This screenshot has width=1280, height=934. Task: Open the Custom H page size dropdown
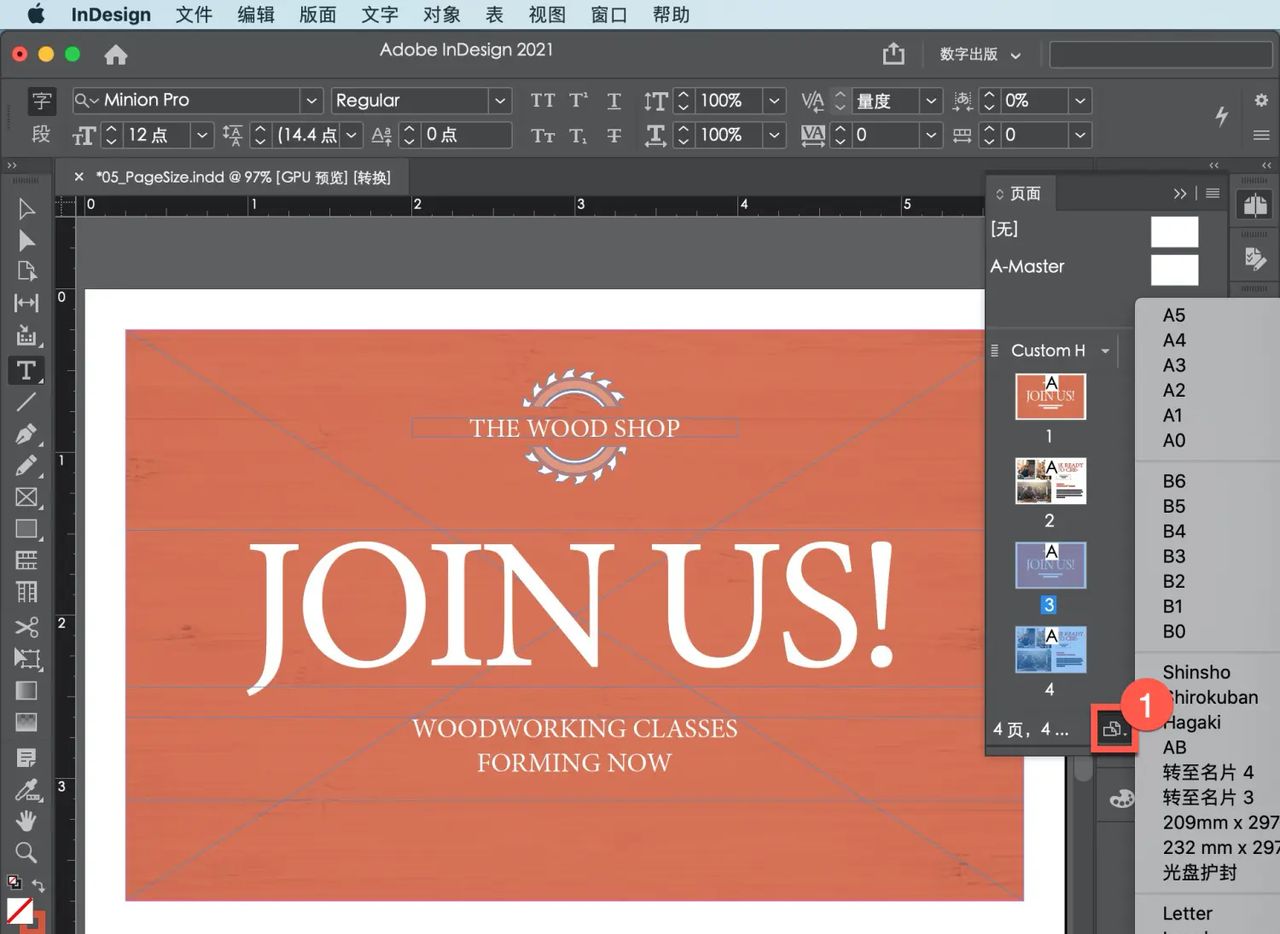(x=1105, y=351)
